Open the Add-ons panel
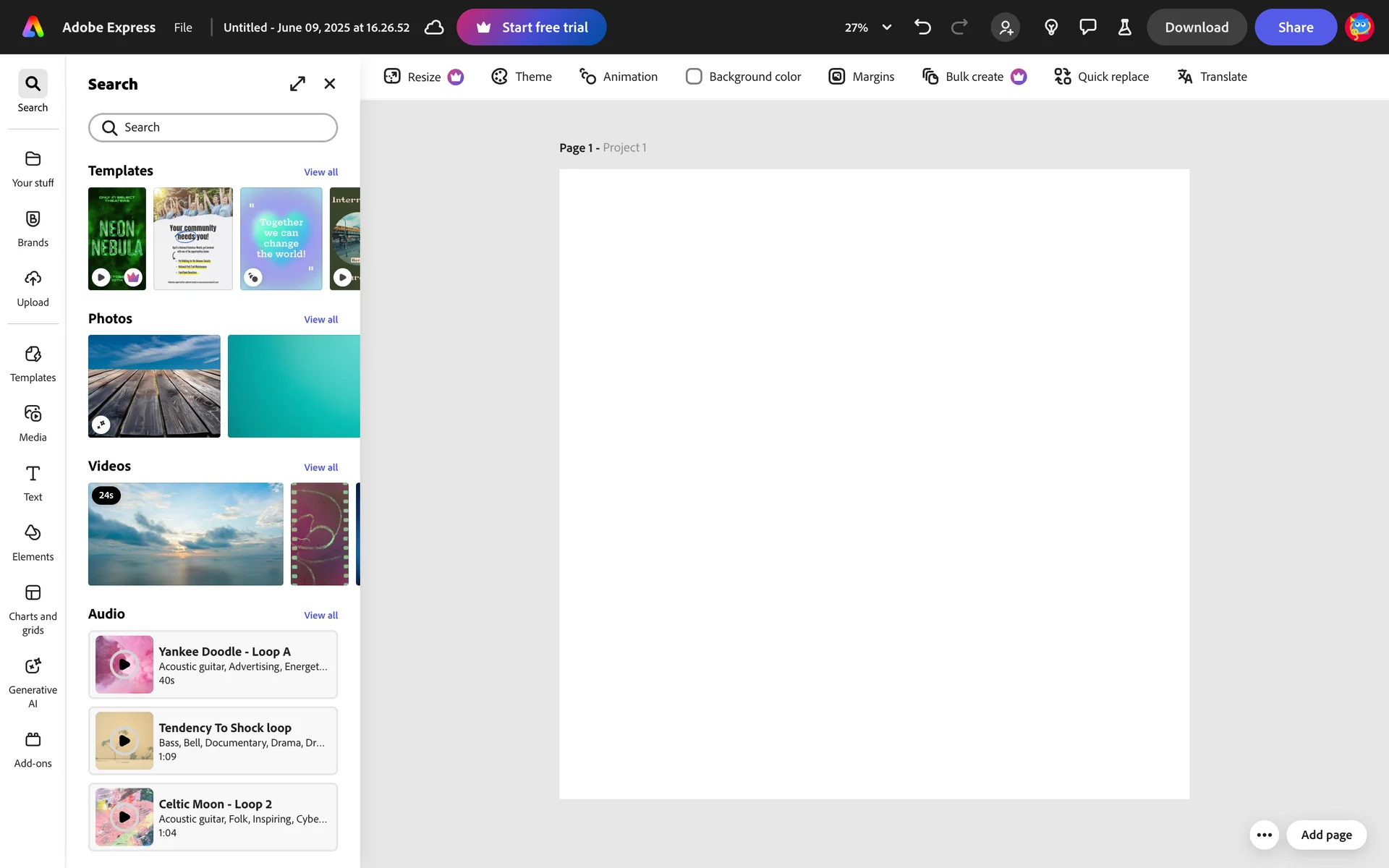The image size is (1389, 868). point(33,749)
